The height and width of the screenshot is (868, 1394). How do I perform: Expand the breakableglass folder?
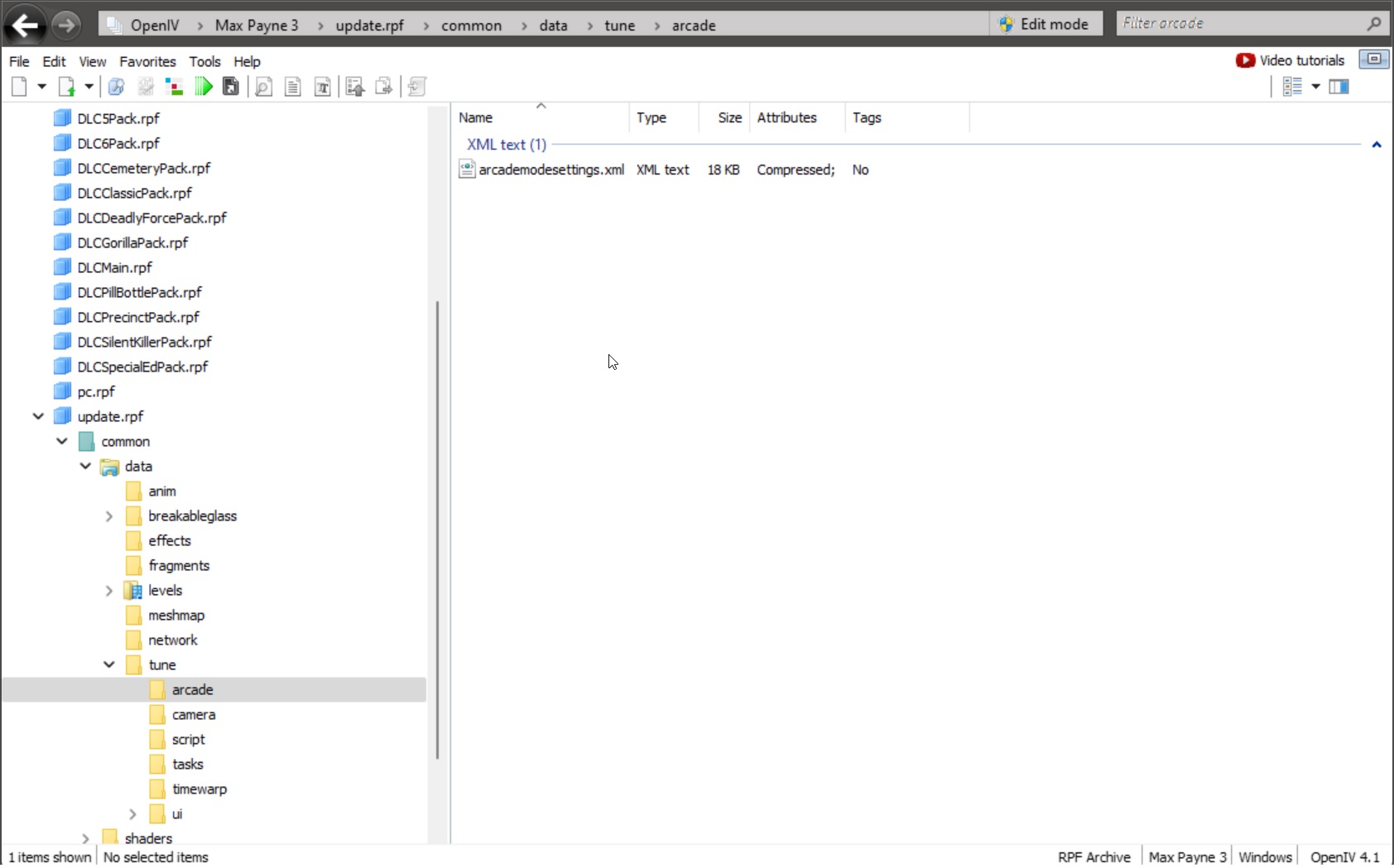point(109,516)
